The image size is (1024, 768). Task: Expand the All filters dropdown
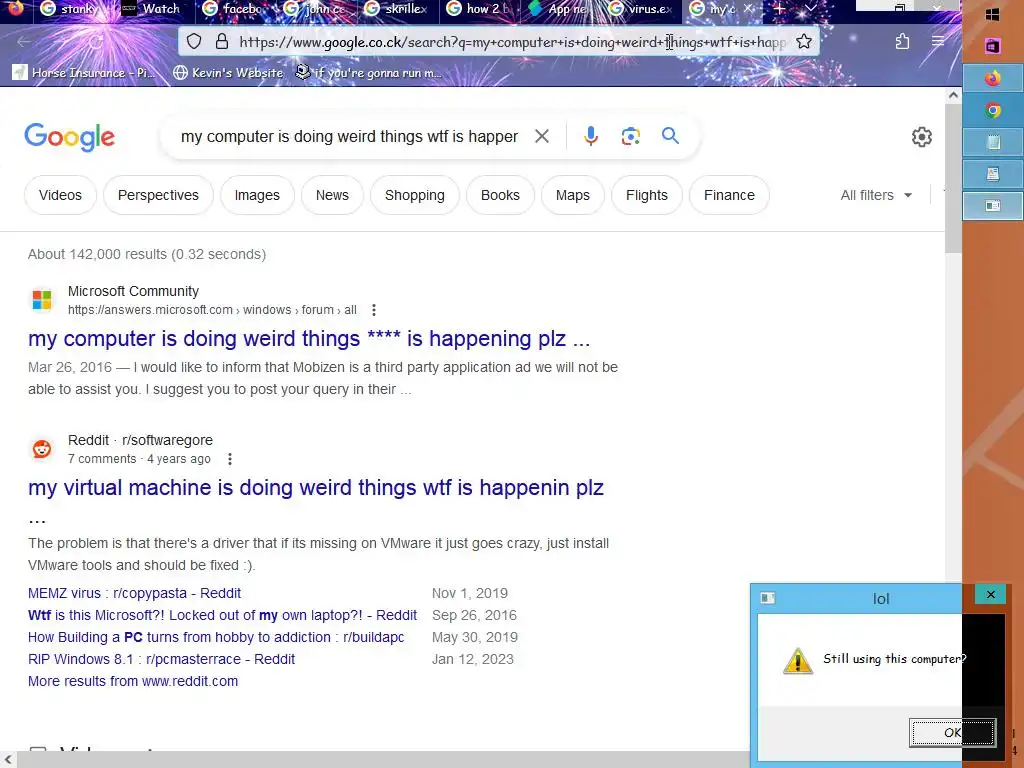(x=876, y=195)
